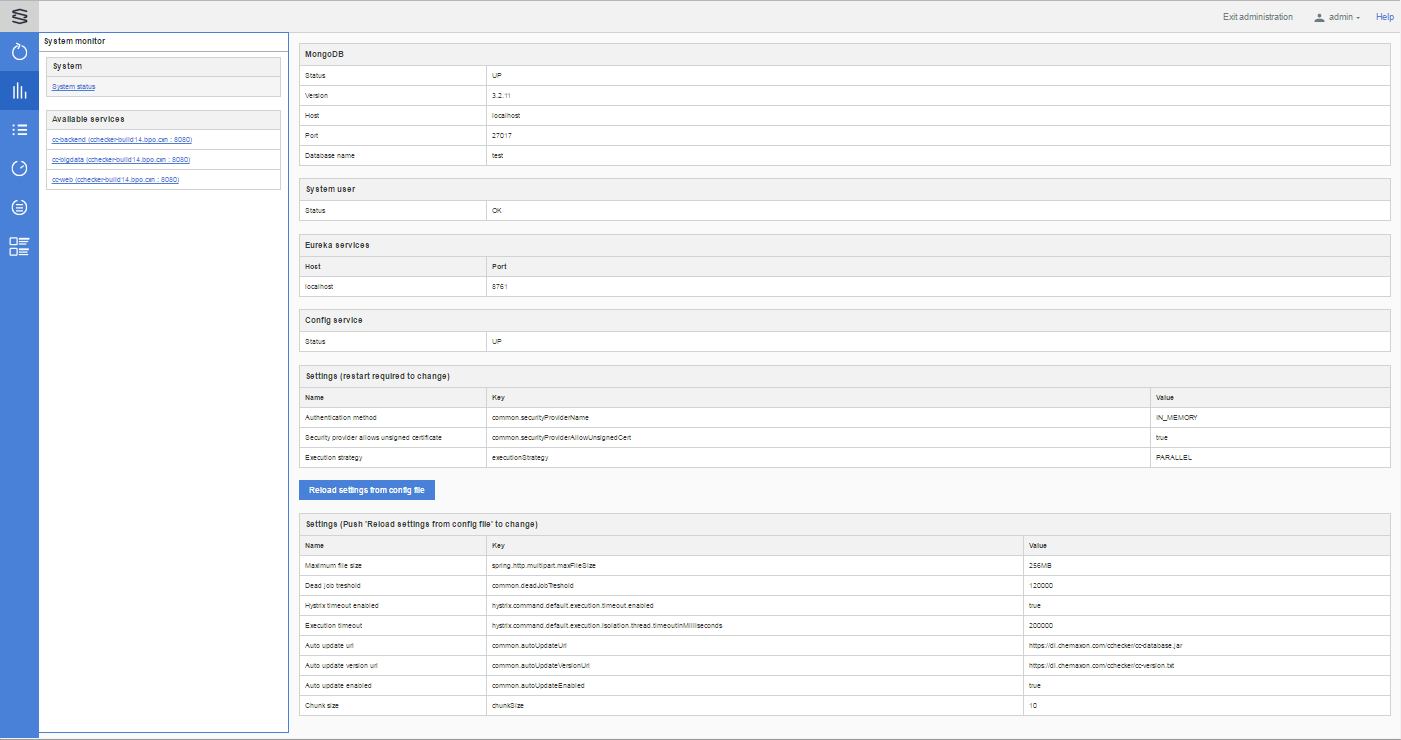Click the cc-database.jar auto update URL

coord(1105,645)
